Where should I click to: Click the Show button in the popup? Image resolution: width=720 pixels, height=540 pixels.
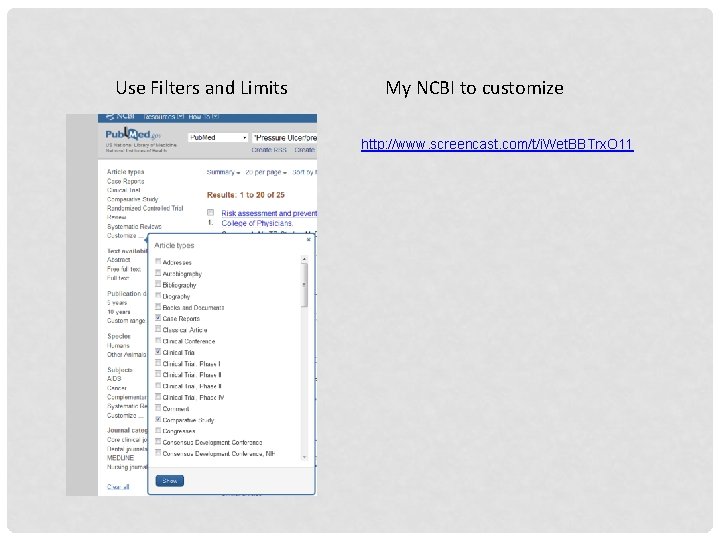[x=169, y=481]
